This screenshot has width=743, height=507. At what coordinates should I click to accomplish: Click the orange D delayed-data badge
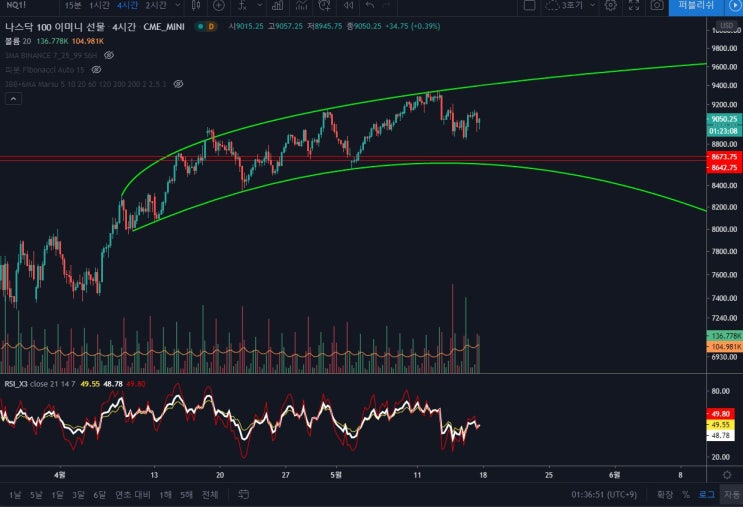pyautogui.click(x=211, y=27)
